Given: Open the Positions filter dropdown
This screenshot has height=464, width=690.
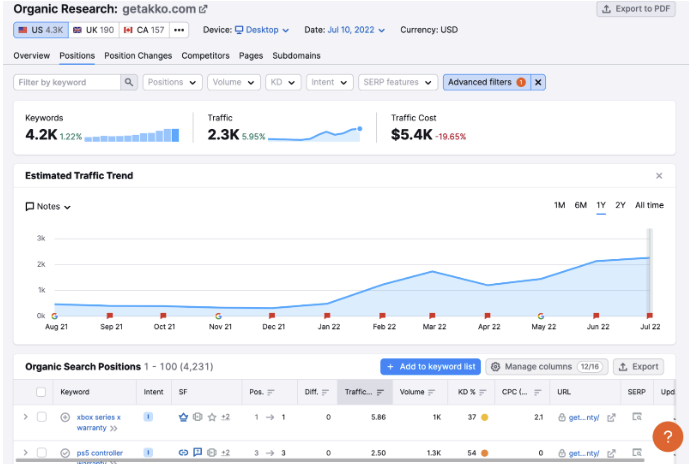Looking at the screenshot, I should point(171,82).
